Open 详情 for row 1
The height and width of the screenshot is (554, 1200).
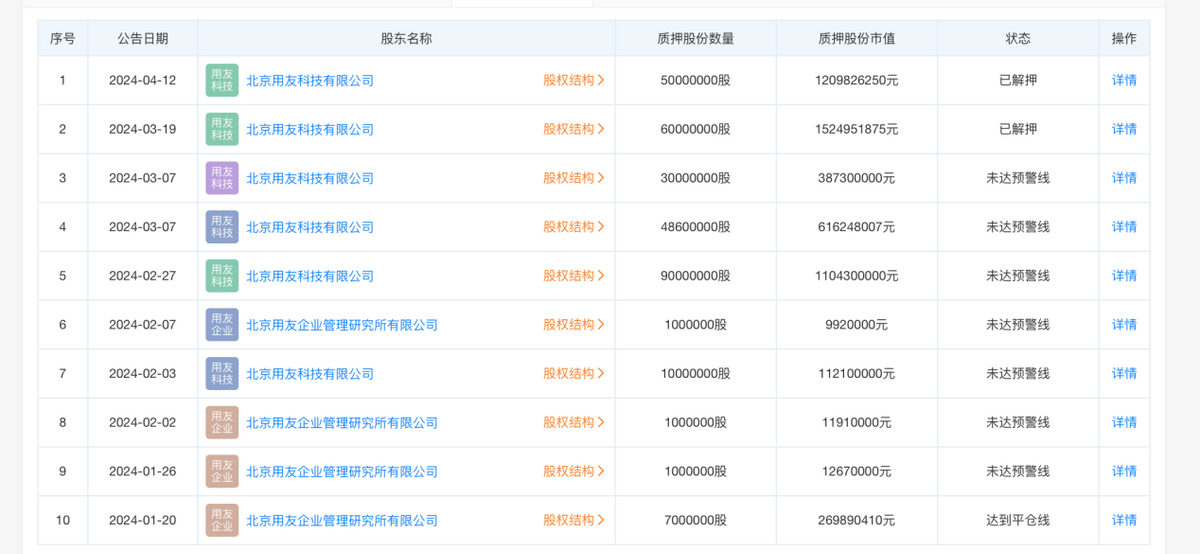1124,80
